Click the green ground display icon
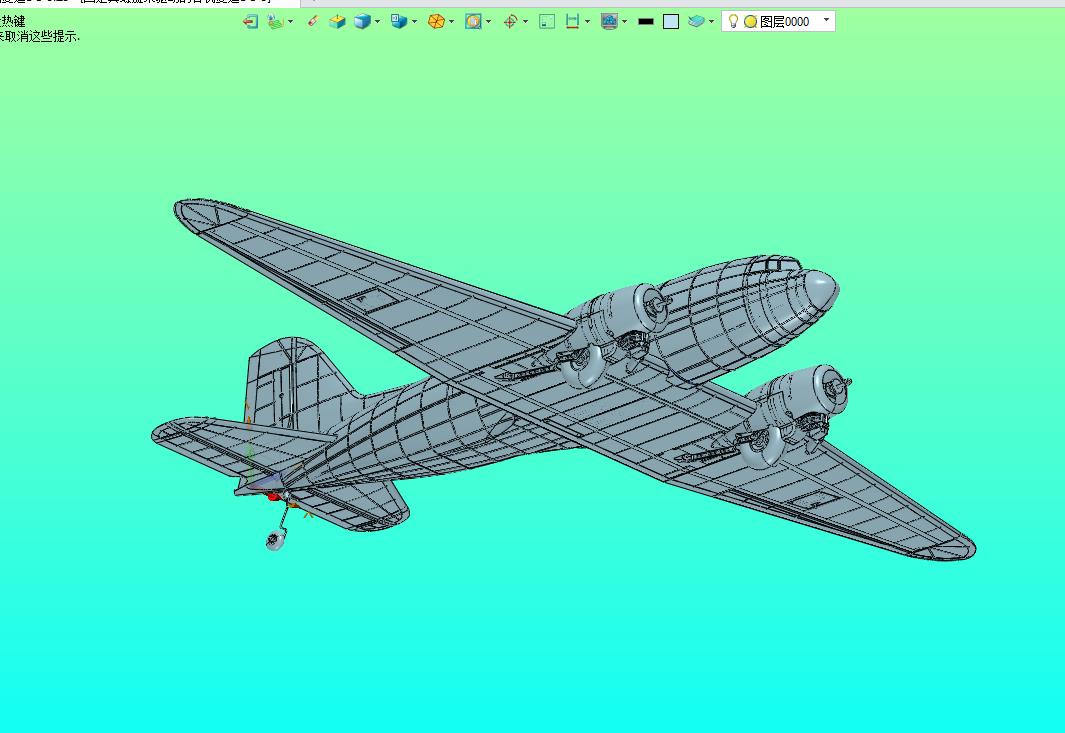 coord(275,22)
